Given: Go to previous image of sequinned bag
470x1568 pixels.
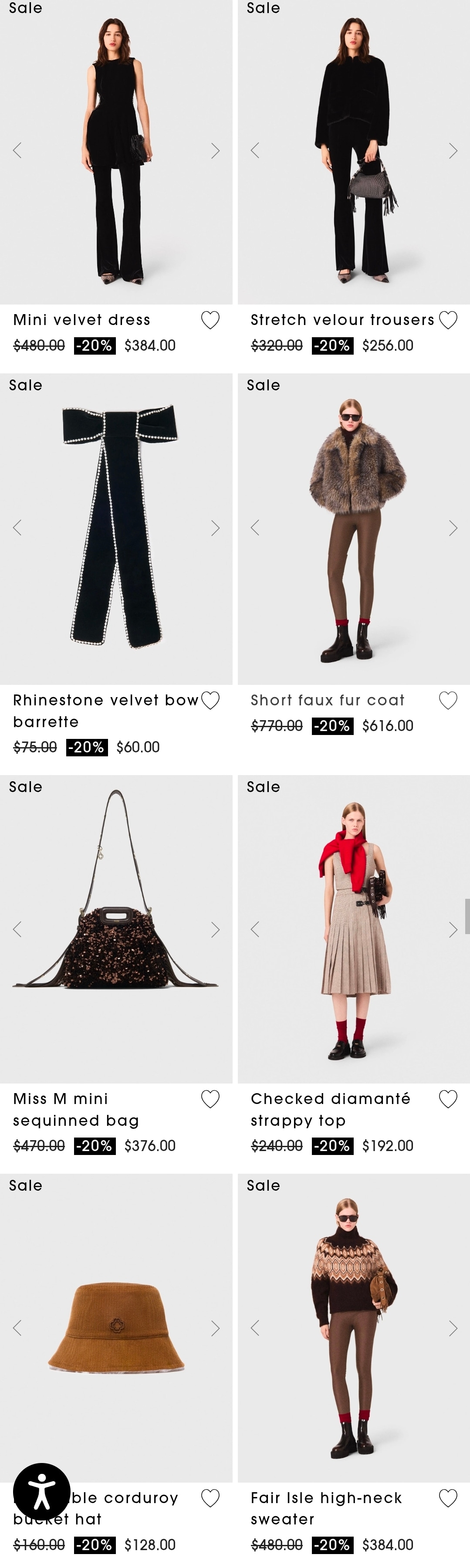Looking at the screenshot, I should (x=17, y=929).
